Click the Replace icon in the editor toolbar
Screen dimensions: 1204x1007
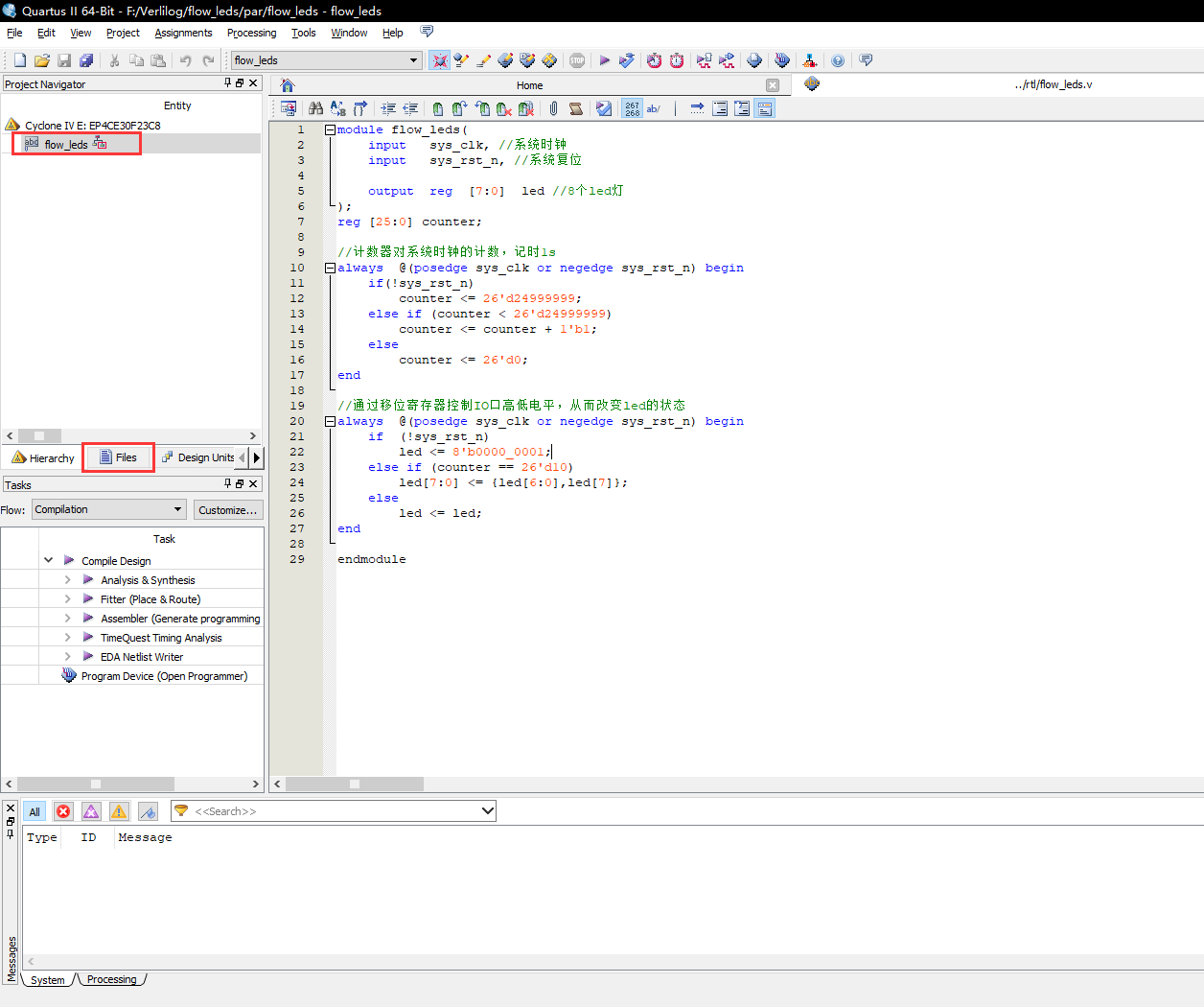(x=337, y=108)
